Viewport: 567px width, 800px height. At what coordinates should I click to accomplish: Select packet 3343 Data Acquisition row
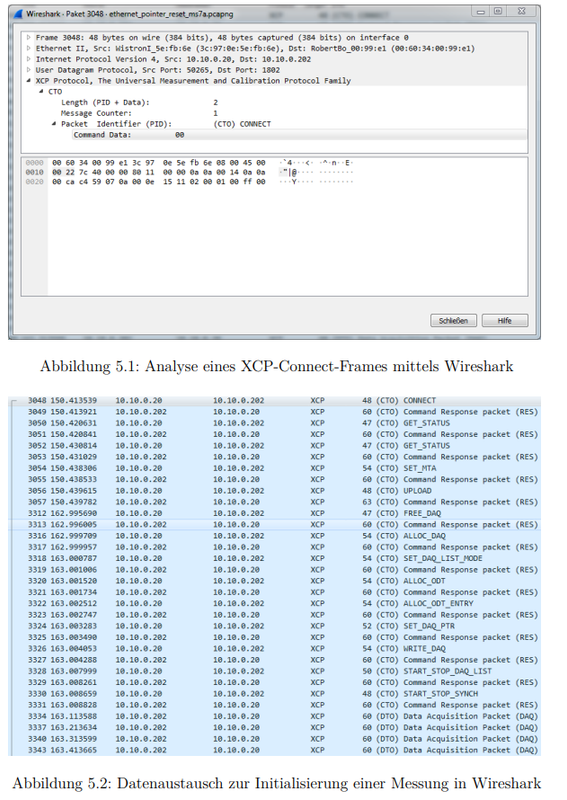click(275, 750)
